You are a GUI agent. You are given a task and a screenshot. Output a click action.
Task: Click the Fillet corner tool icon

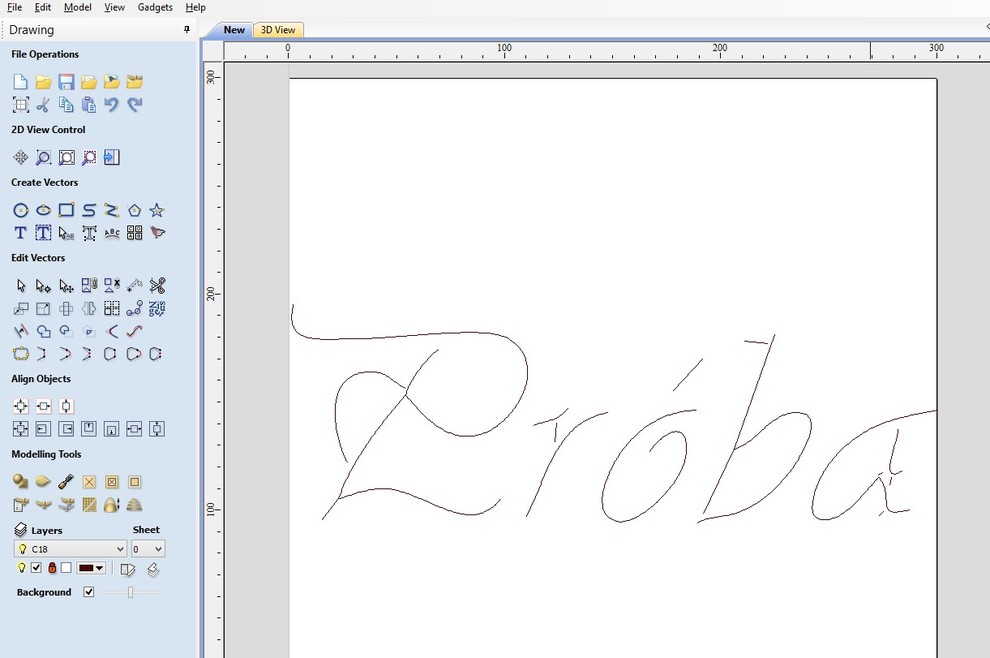[x=112, y=331]
